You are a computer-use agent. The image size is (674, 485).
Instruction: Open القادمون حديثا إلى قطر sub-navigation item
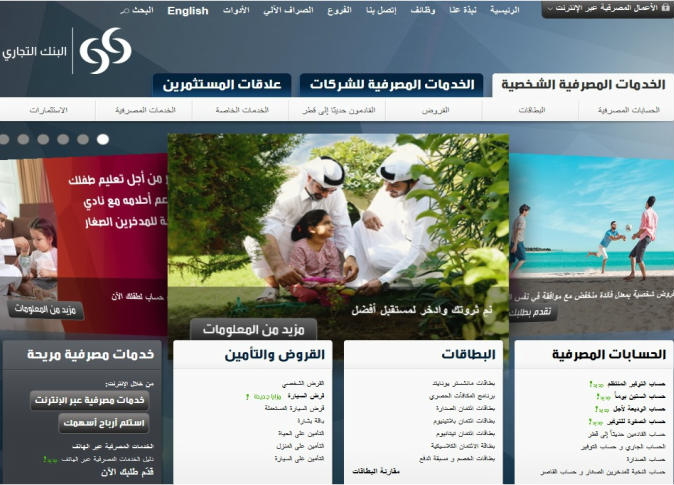click(x=338, y=110)
